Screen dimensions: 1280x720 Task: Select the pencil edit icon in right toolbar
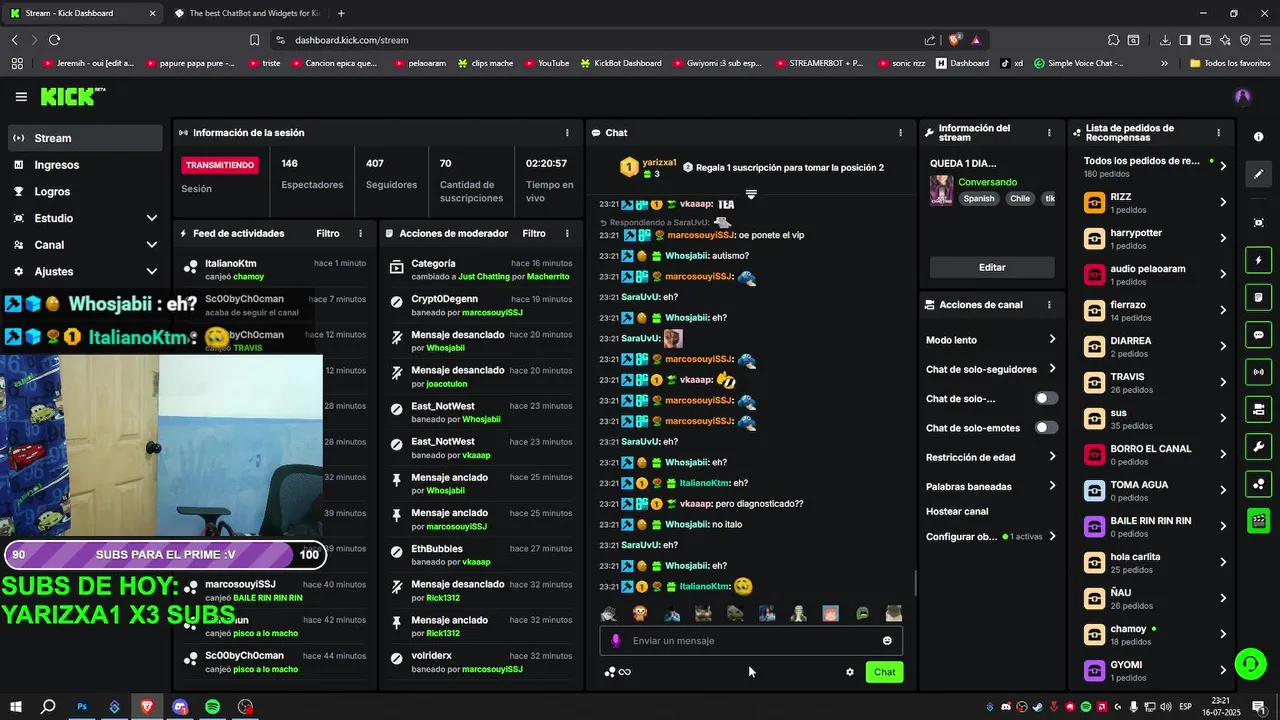pyautogui.click(x=1258, y=174)
